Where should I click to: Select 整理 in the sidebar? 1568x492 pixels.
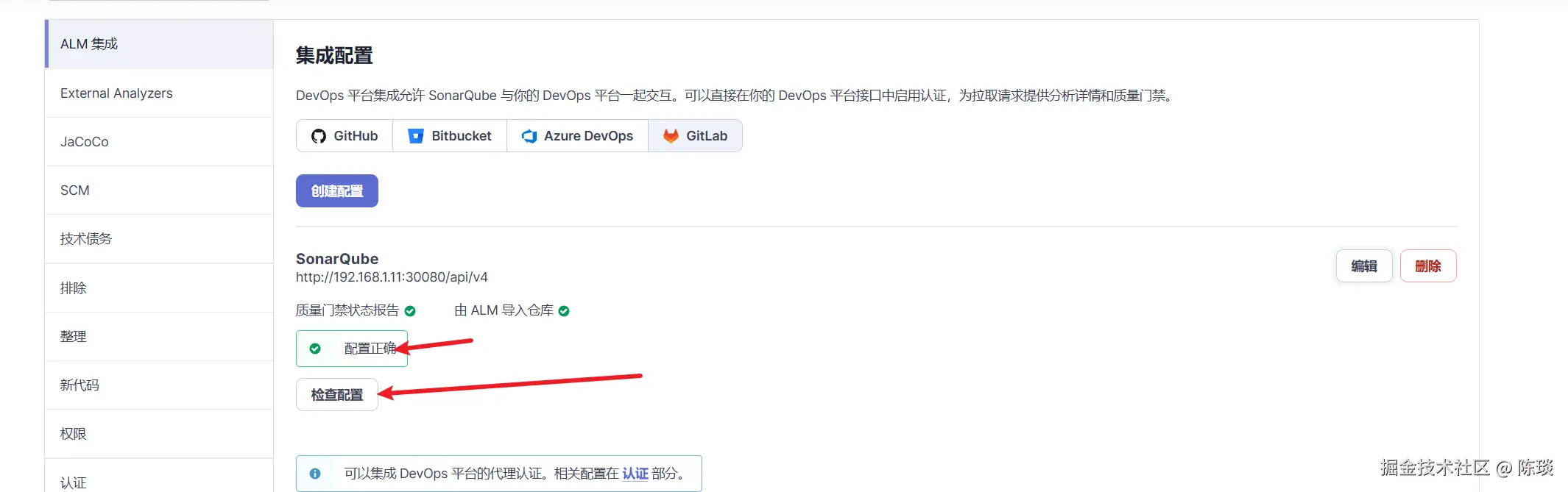pos(159,337)
